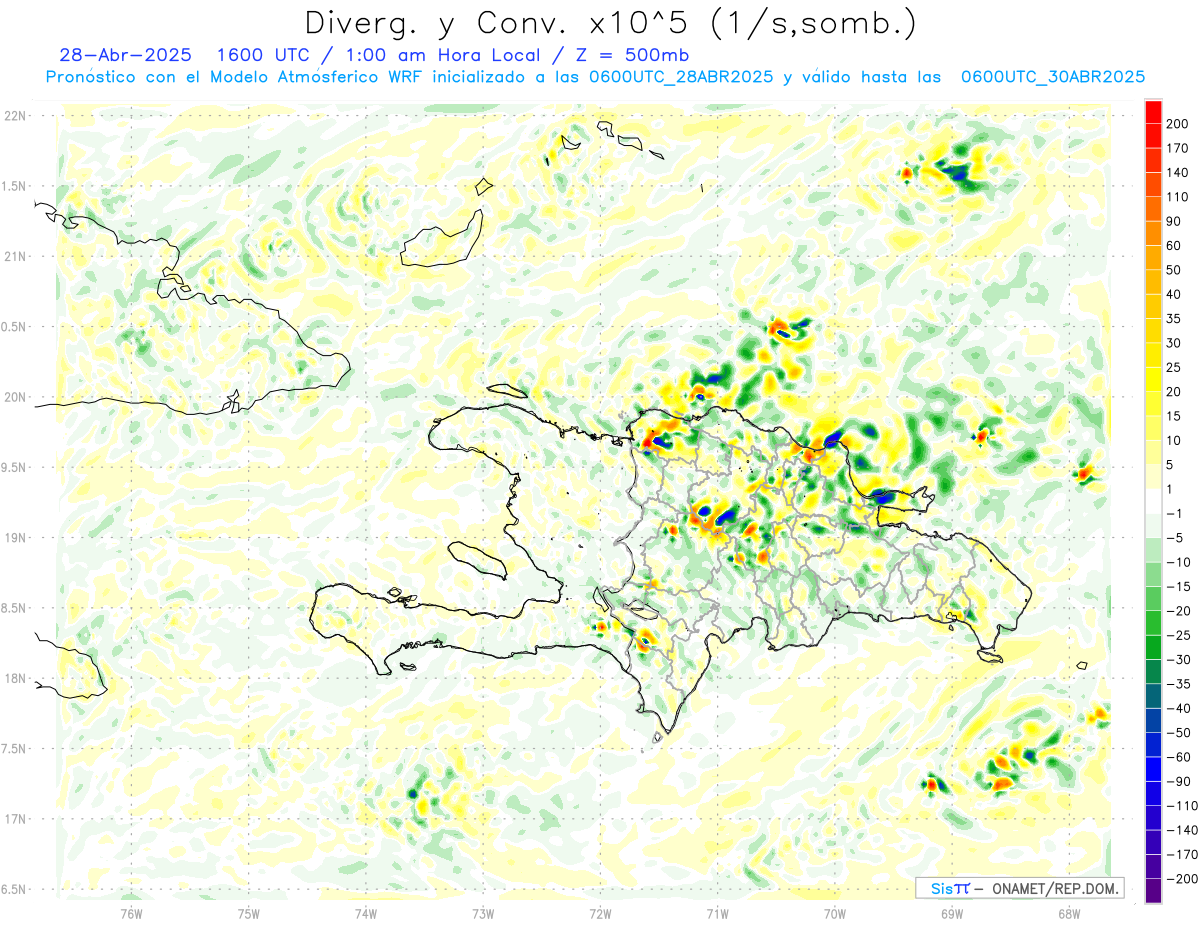Click the '1.5N' latitude label

pos(15,186)
